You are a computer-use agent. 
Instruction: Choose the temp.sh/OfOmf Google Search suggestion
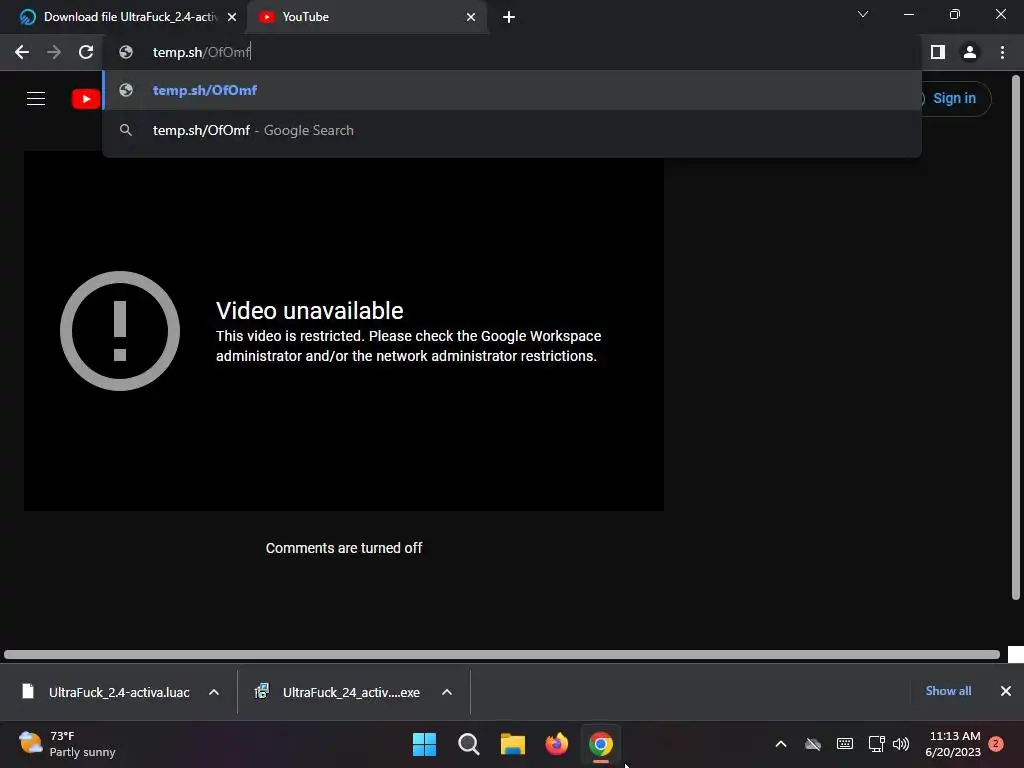click(512, 131)
